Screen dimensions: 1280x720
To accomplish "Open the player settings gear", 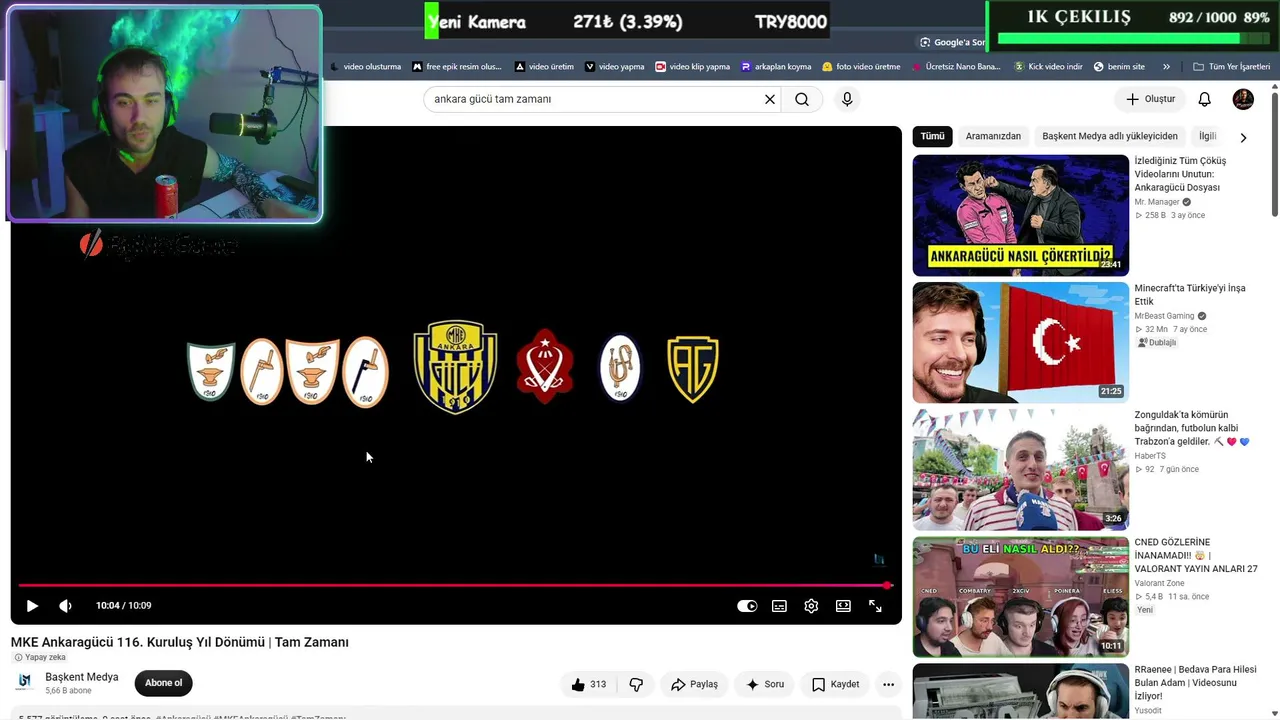I will pos(811,606).
